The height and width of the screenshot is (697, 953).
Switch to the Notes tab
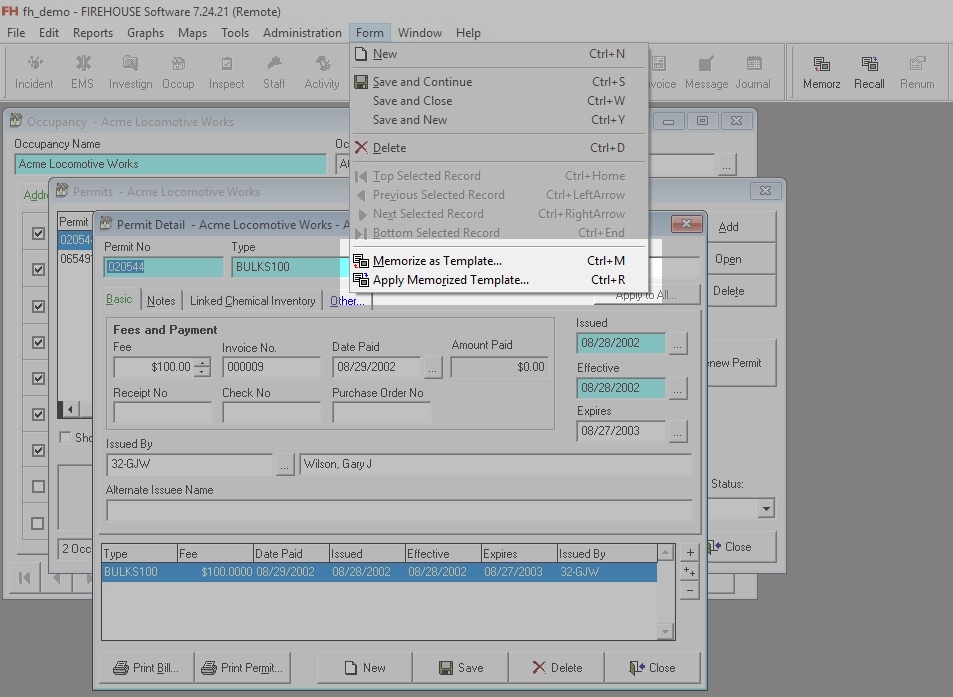pos(161,301)
